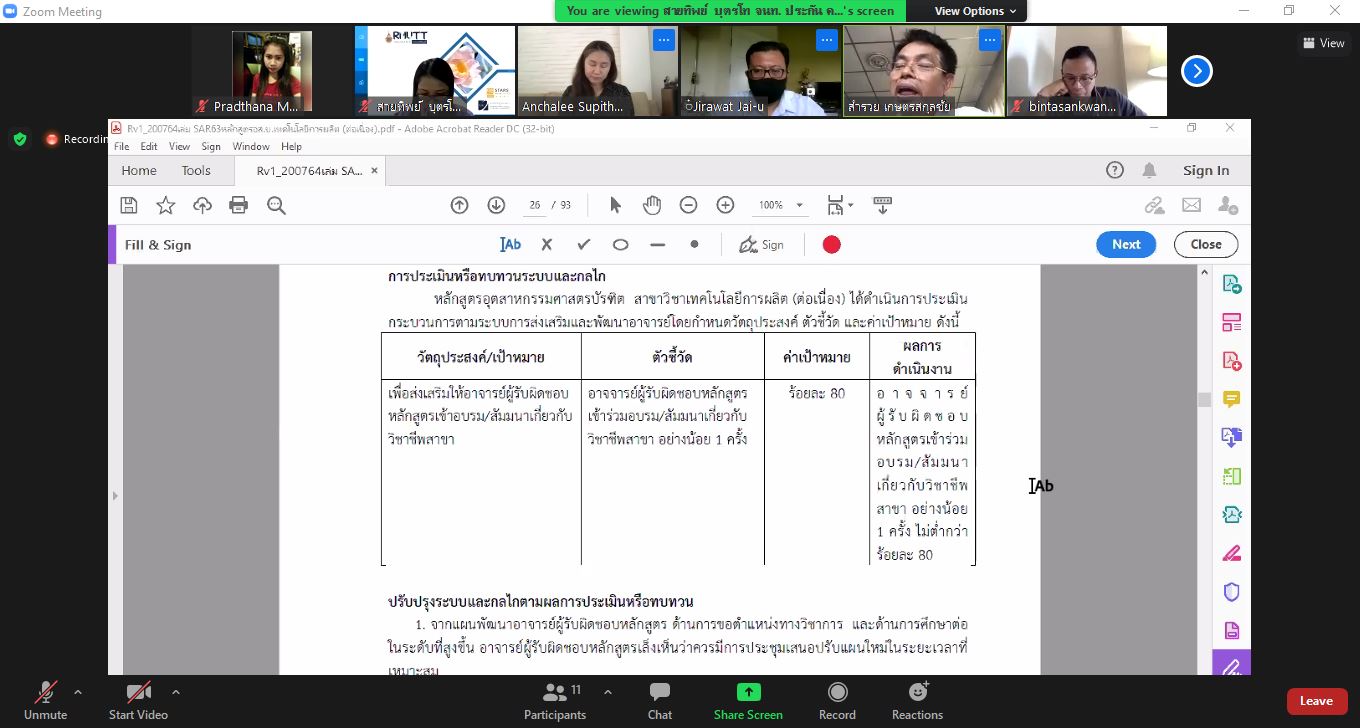The width and height of the screenshot is (1360, 728).
Task: Open Acrobat notifications bell
Action: click(1150, 170)
